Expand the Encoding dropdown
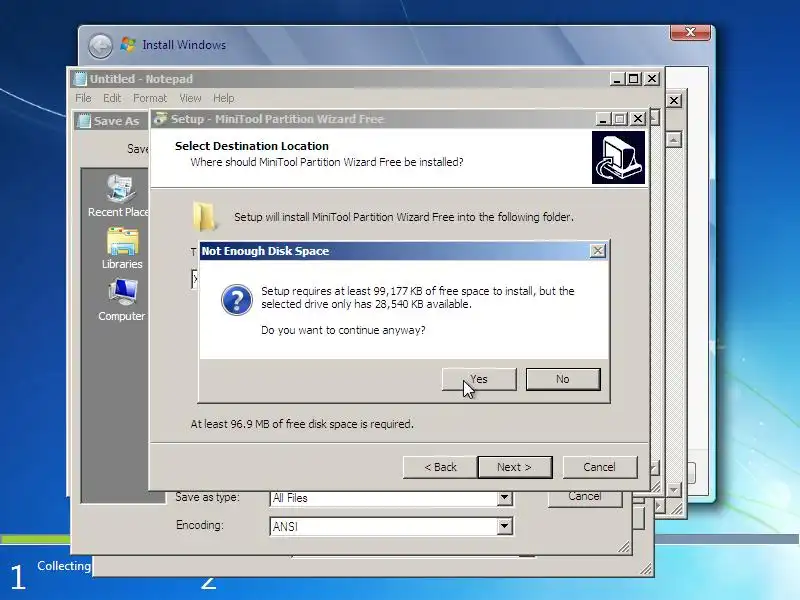This screenshot has height=600, width=800. pyautogui.click(x=505, y=526)
